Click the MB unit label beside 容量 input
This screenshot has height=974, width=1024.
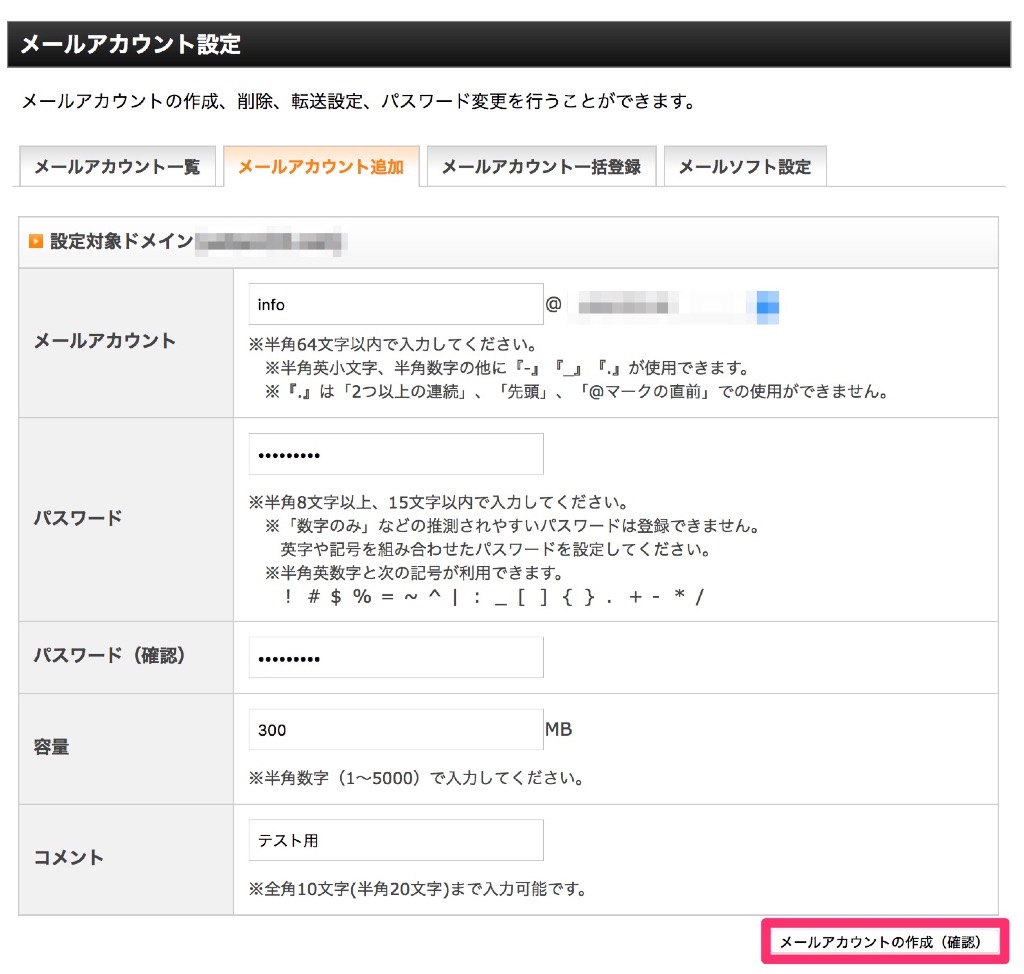(560, 729)
